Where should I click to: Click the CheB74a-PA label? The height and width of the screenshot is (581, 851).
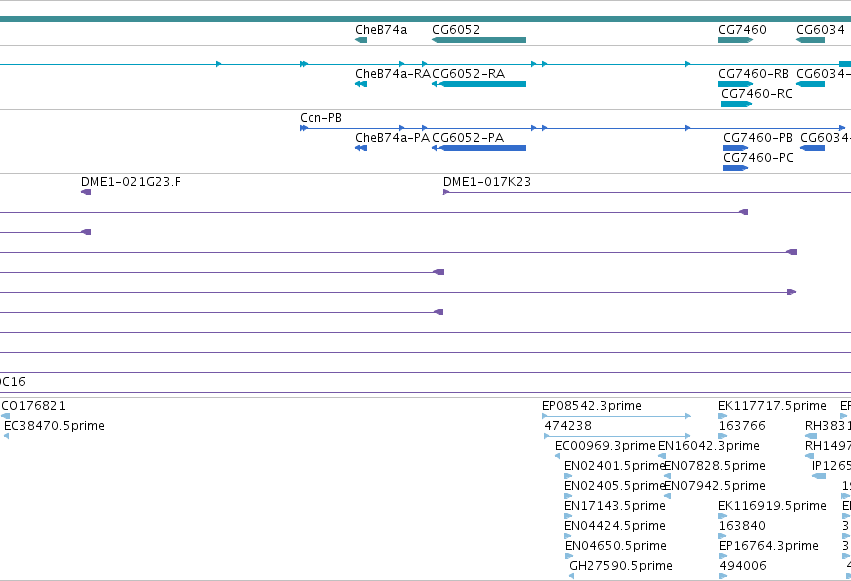(392, 138)
